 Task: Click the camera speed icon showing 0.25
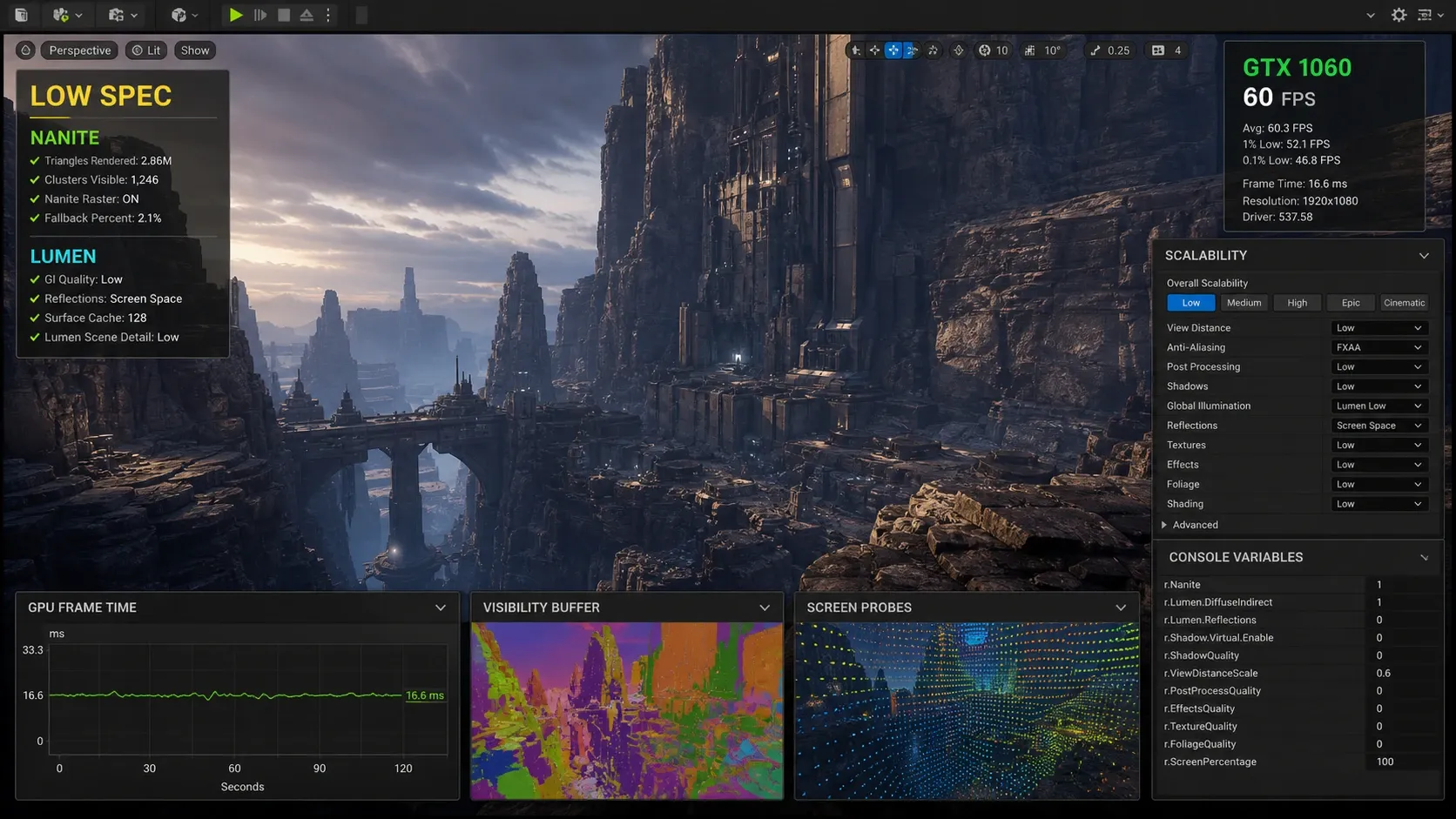click(1095, 50)
